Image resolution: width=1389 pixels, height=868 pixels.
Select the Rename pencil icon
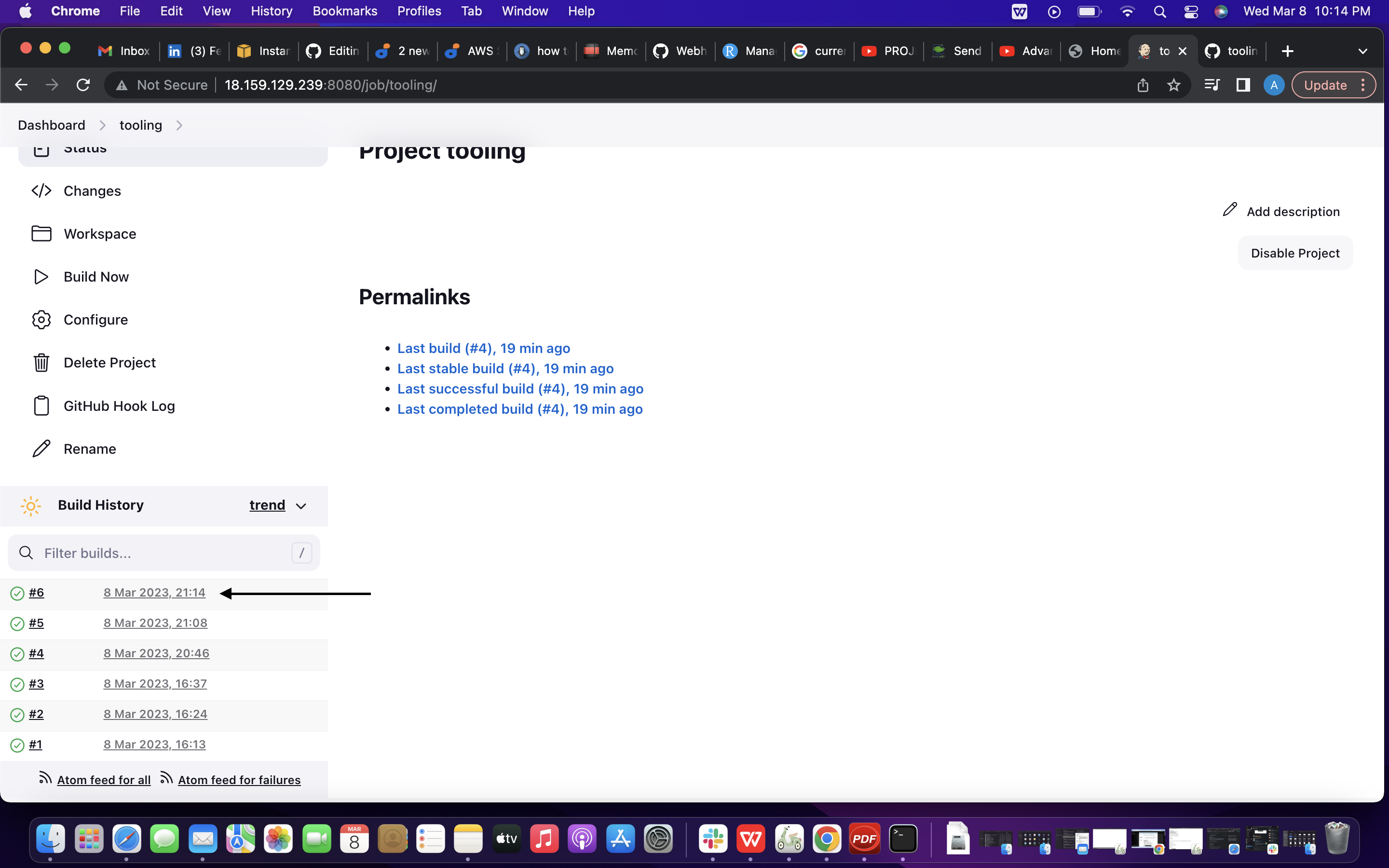coord(41,448)
